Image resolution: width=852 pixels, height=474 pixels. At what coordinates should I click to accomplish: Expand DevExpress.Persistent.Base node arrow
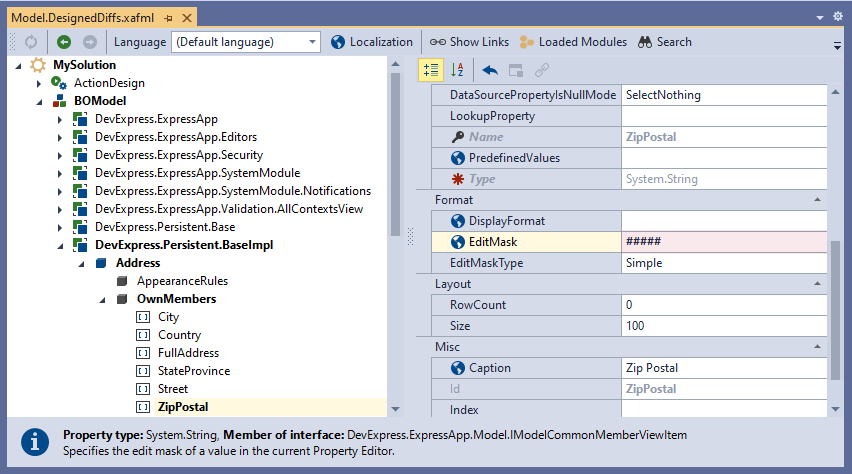[x=60, y=227]
